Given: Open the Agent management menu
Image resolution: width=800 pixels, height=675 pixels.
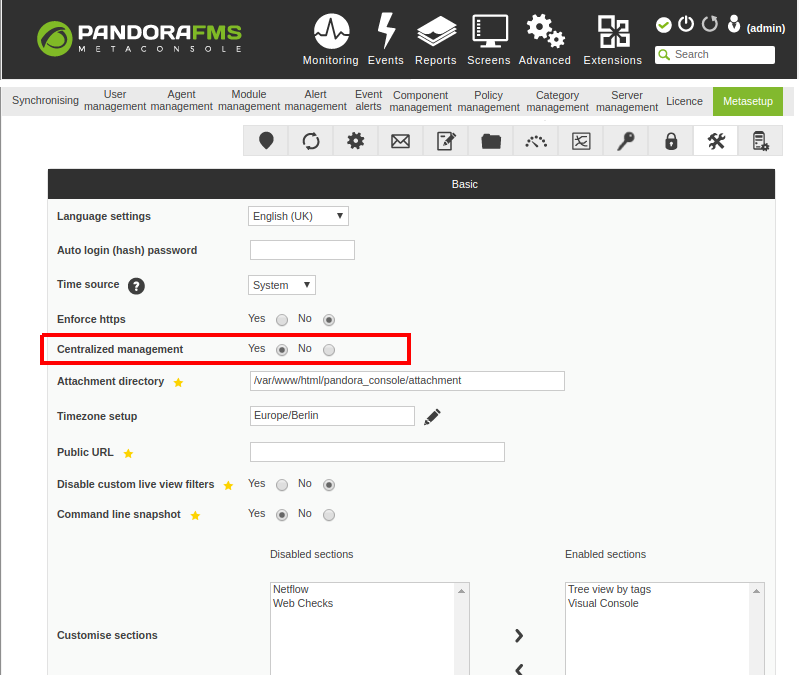Looking at the screenshot, I should (181, 101).
